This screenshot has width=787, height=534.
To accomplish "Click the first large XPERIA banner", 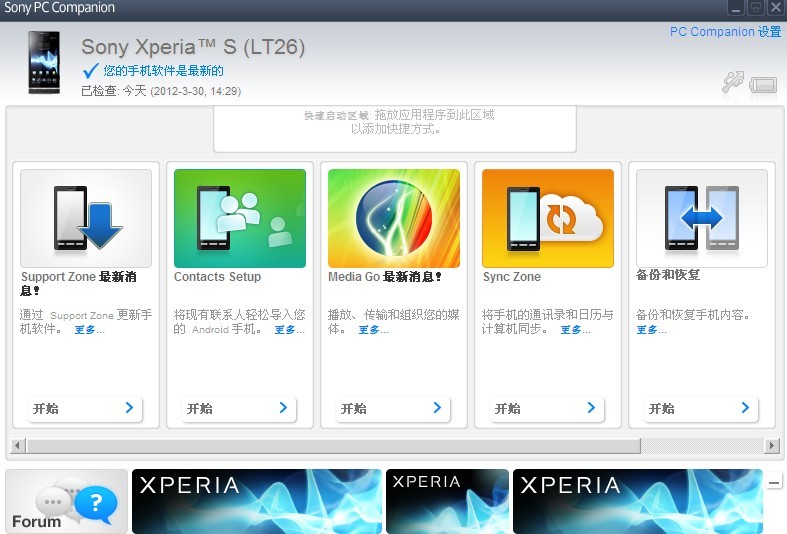I will (256, 501).
